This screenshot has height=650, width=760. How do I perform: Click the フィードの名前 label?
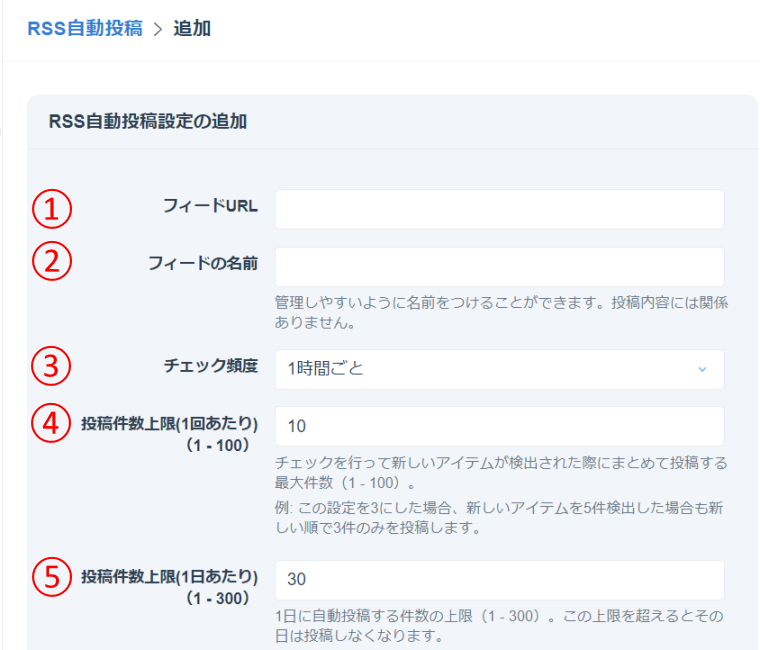point(203,263)
